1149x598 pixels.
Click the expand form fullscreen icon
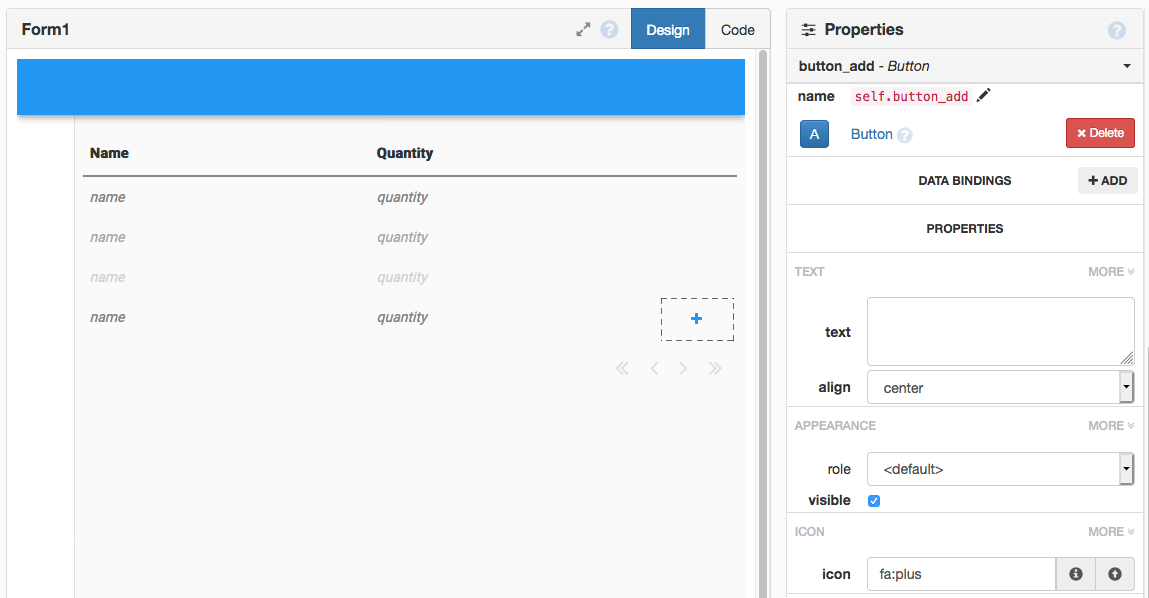click(583, 30)
